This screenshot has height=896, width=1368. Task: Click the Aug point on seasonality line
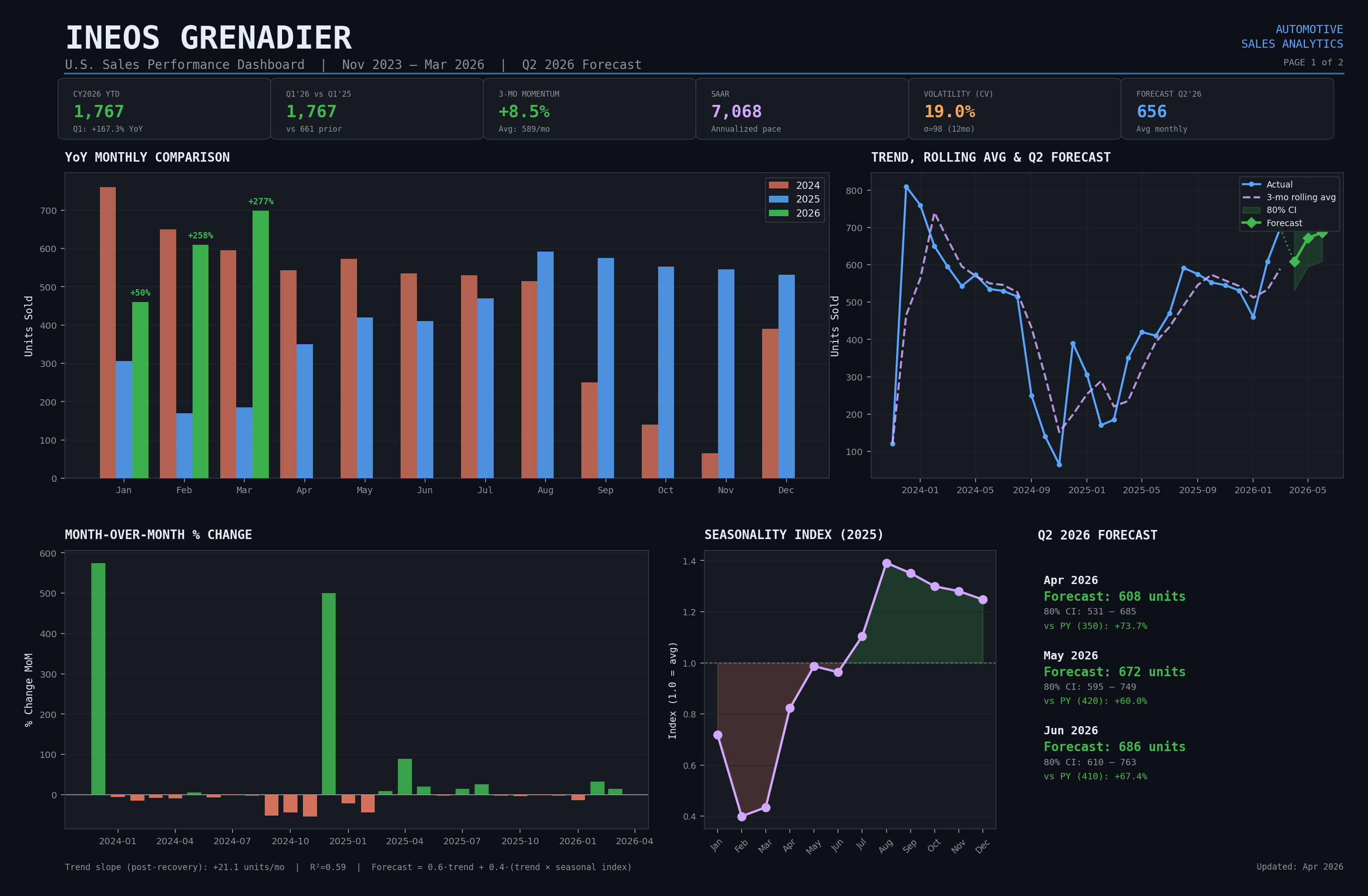887,563
